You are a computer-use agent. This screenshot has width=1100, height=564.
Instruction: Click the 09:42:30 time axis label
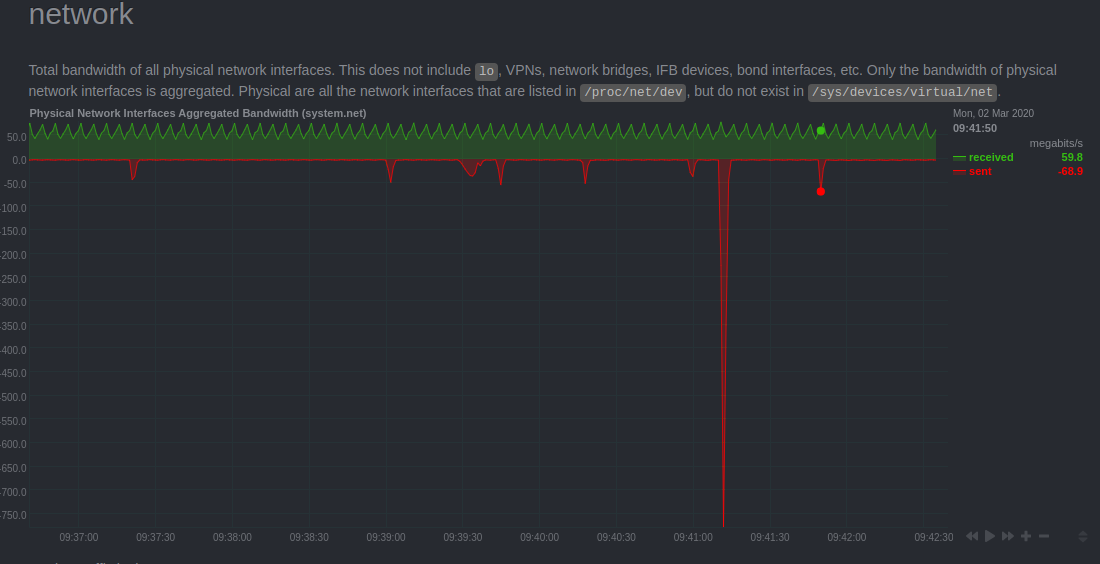[934, 537]
